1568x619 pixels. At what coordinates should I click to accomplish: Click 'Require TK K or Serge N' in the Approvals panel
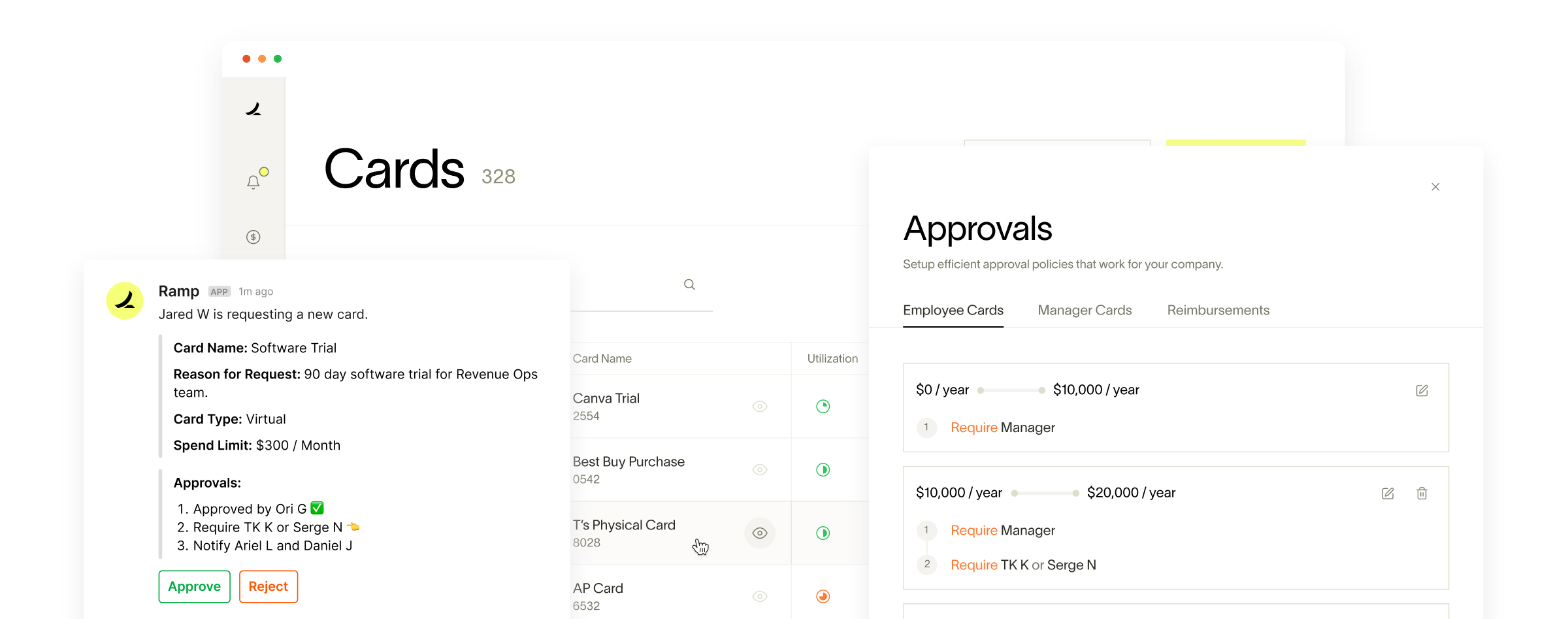coord(1023,565)
